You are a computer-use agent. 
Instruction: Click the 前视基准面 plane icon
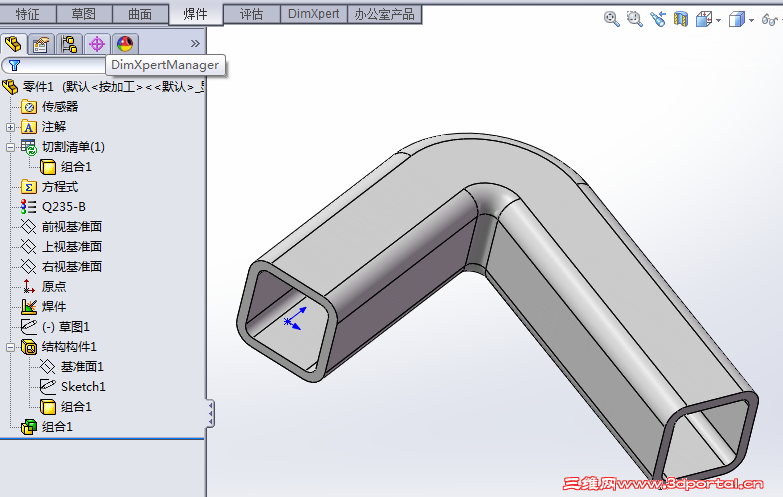pos(29,227)
